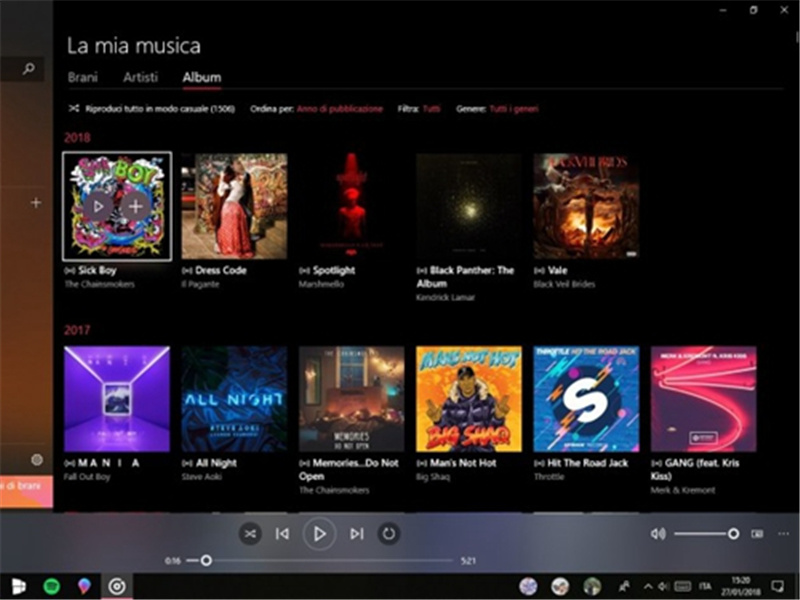Open the GANG (feat. Kris Kiss) cover
The height and width of the screenshot is (600, 800).
click(x=704, y=399)
